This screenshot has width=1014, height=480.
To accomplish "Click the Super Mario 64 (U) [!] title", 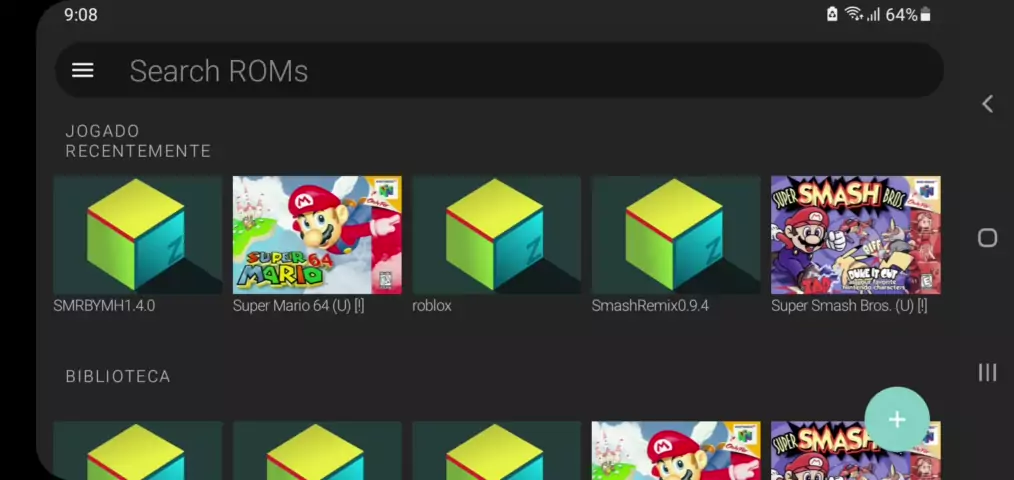I will click(298, 306).
